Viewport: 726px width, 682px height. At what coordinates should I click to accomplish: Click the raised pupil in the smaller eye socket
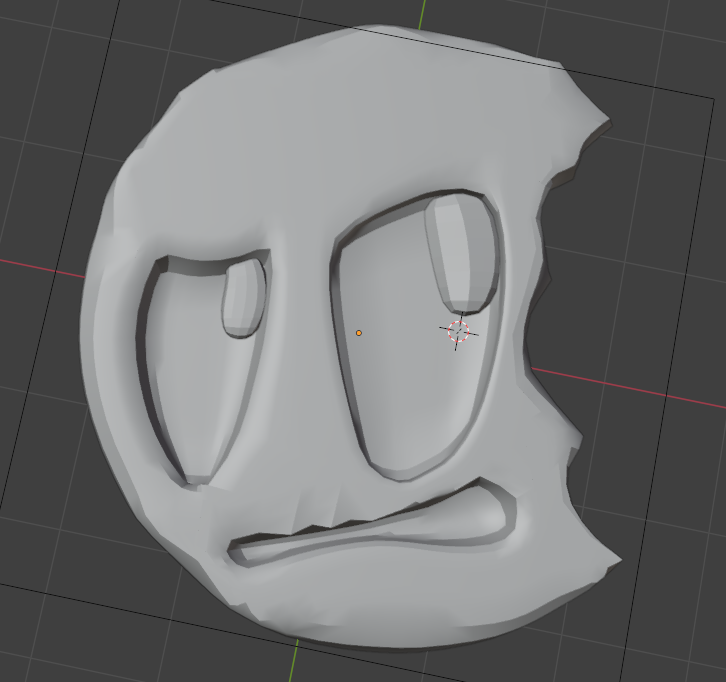pos(245,298)
